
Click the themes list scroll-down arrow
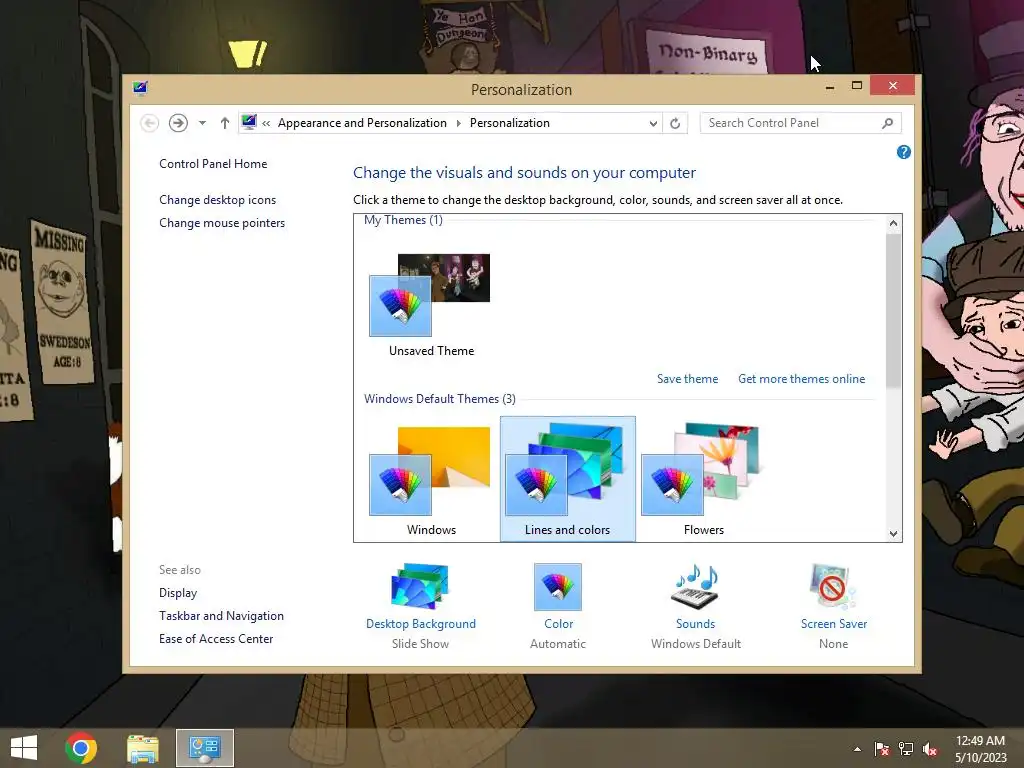893,534
